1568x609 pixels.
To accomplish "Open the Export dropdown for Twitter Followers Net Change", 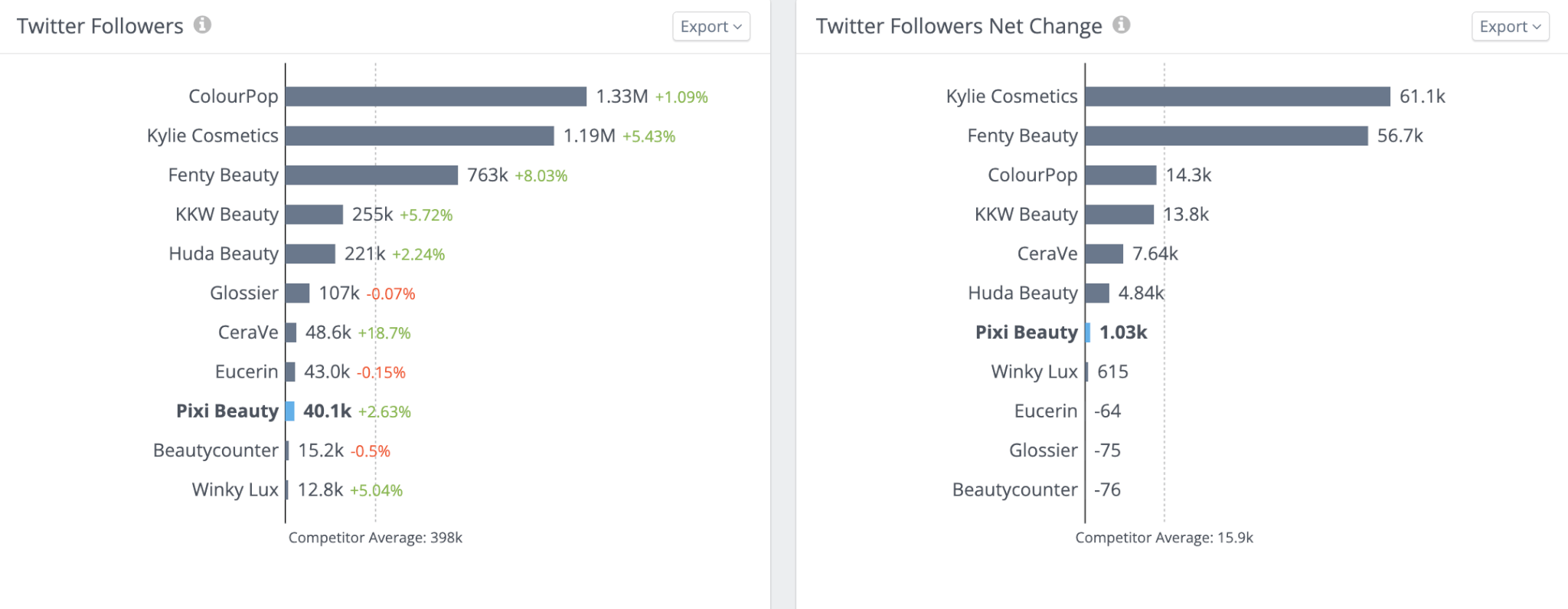I will pyautogui.click(x=1509, y=26).
